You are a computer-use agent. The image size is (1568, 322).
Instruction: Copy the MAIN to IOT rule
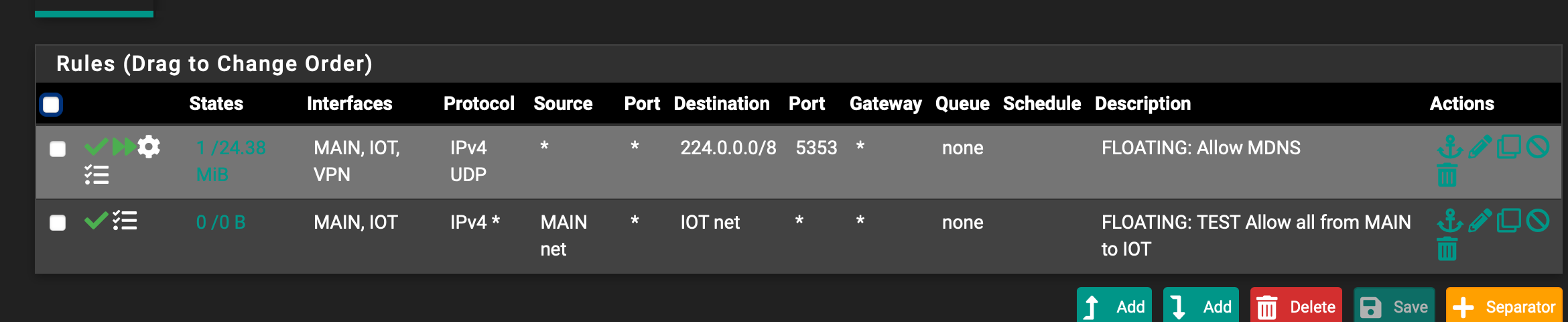[x=1508, y=221]
